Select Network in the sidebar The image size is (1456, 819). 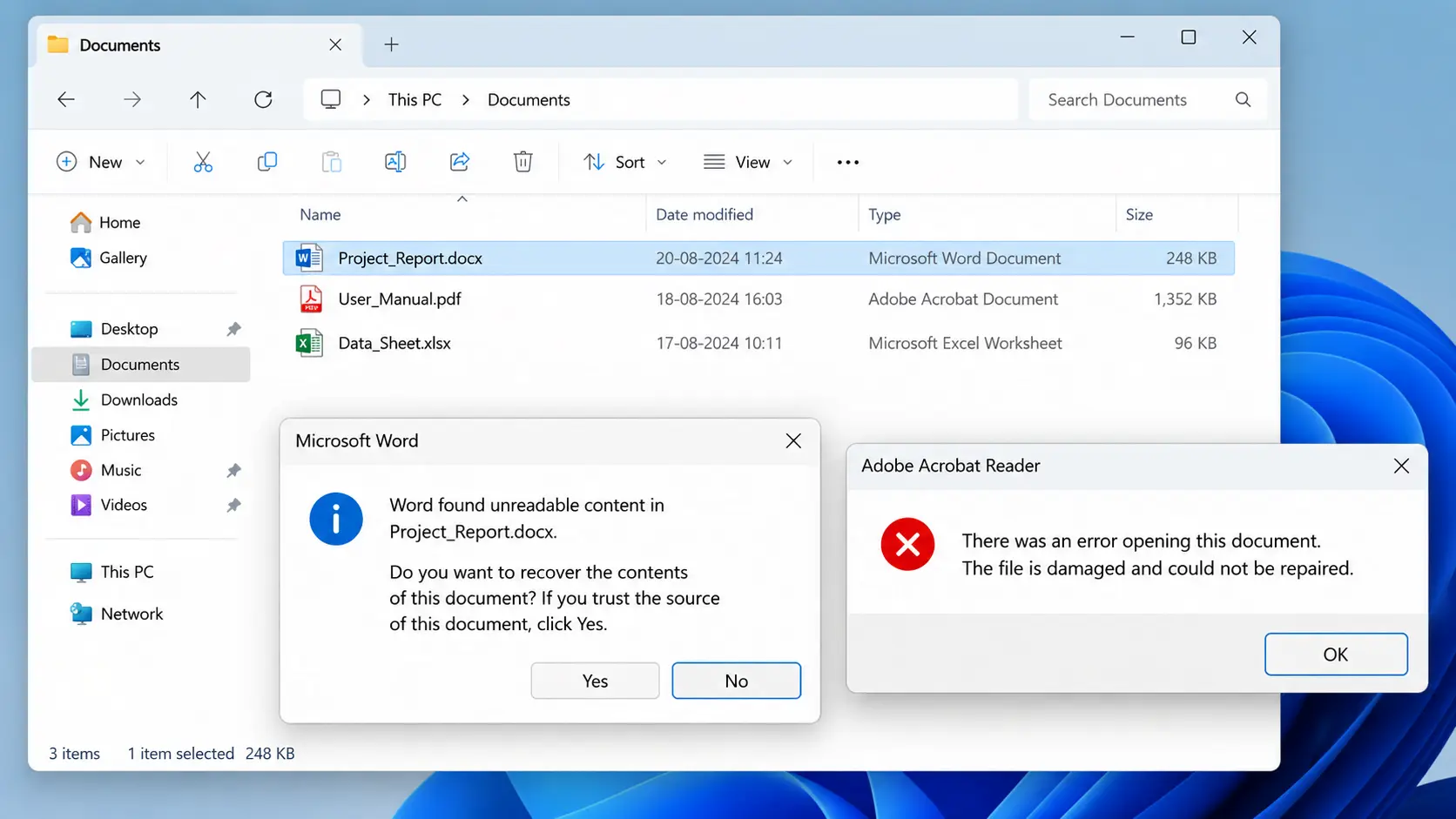[x=117, y=614]
